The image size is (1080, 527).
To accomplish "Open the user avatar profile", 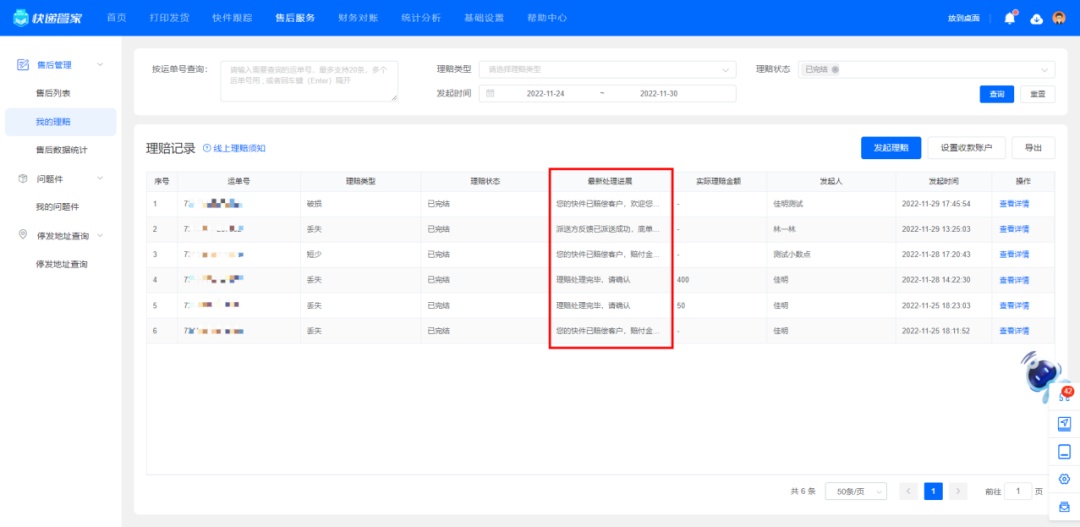I will pyautogui.click(x=1059, y=18).
